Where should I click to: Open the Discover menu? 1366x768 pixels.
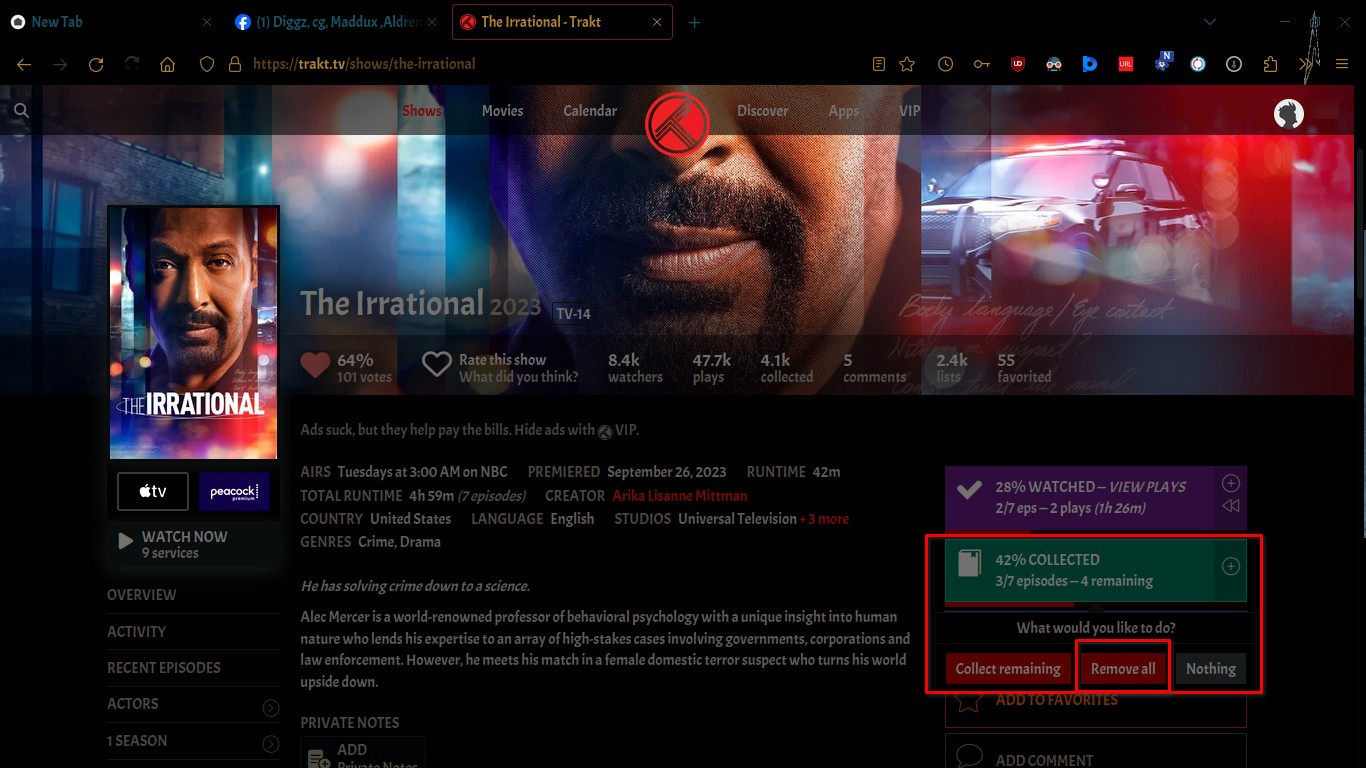pos(763,110)
